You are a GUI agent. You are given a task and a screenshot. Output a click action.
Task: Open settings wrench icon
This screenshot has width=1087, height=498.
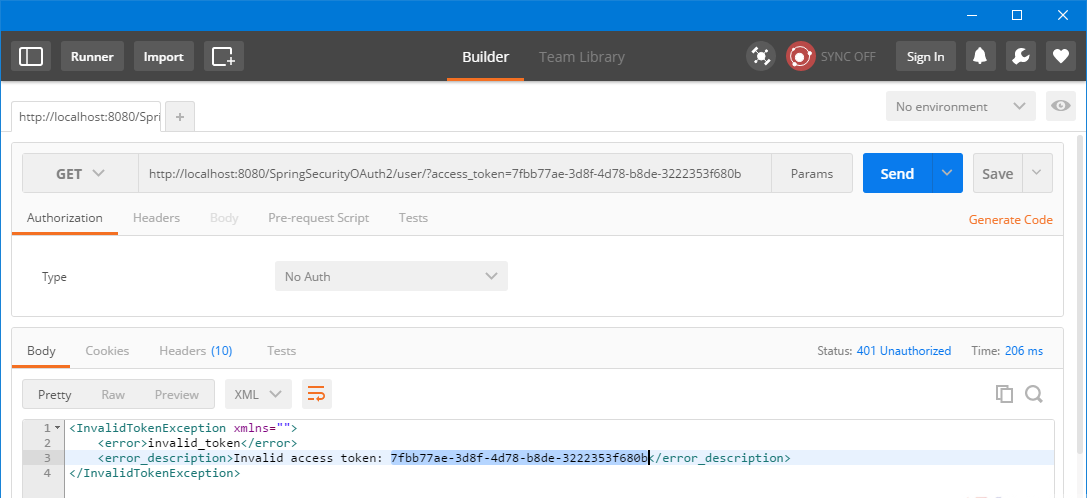(1020, 57)
